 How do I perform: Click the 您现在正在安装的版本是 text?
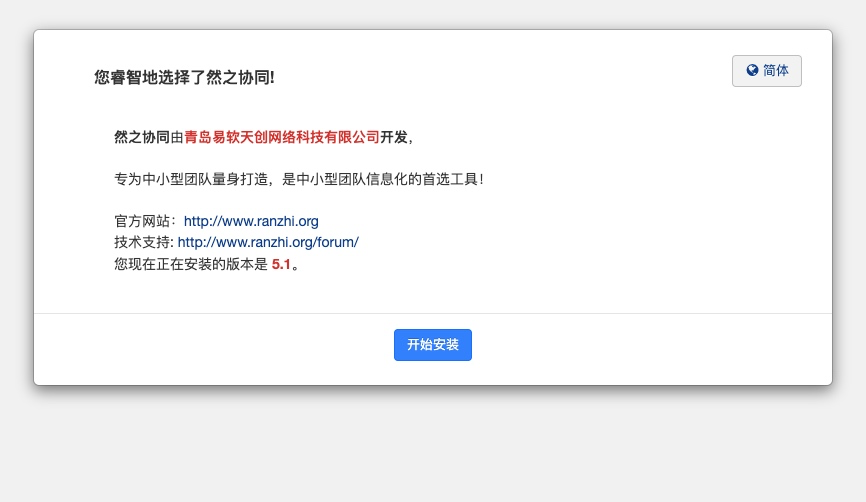(191, 264)
